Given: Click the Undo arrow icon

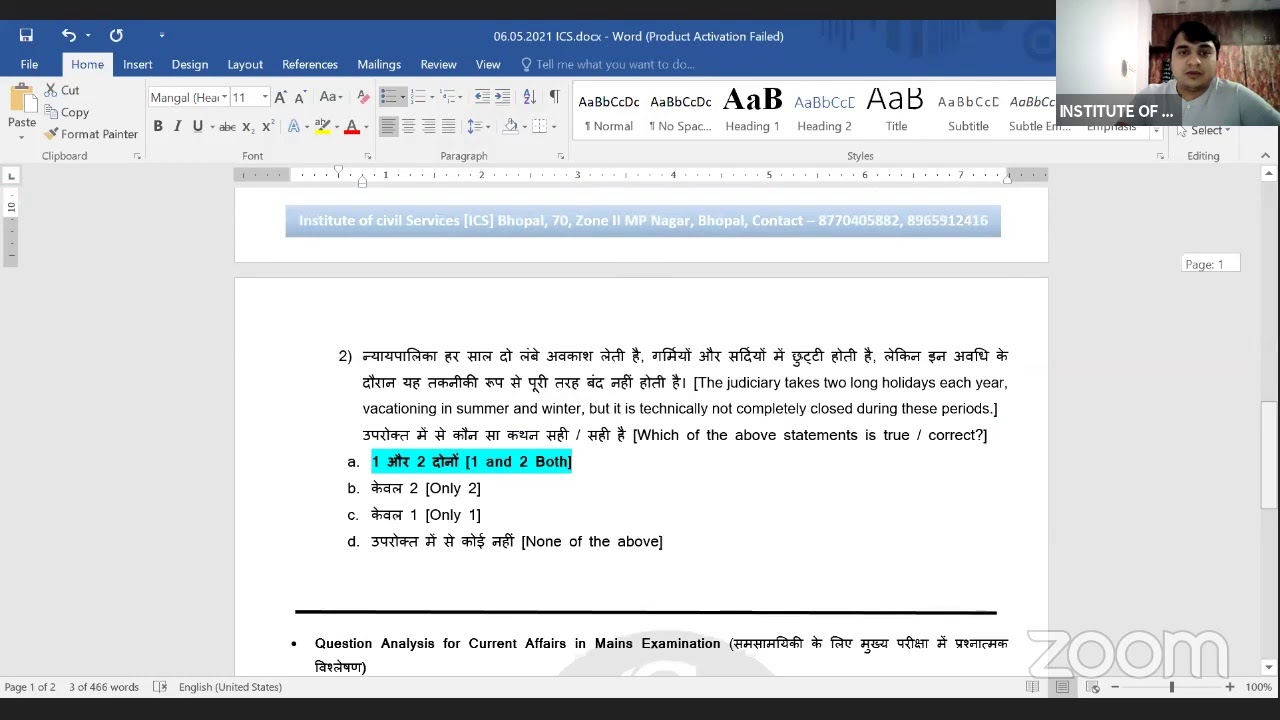Looking at the screenshot, I should coord(68,36).
